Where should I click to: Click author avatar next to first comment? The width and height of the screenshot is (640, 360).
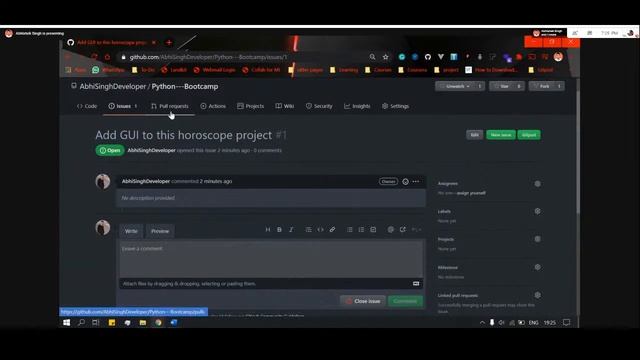[103, 182]
